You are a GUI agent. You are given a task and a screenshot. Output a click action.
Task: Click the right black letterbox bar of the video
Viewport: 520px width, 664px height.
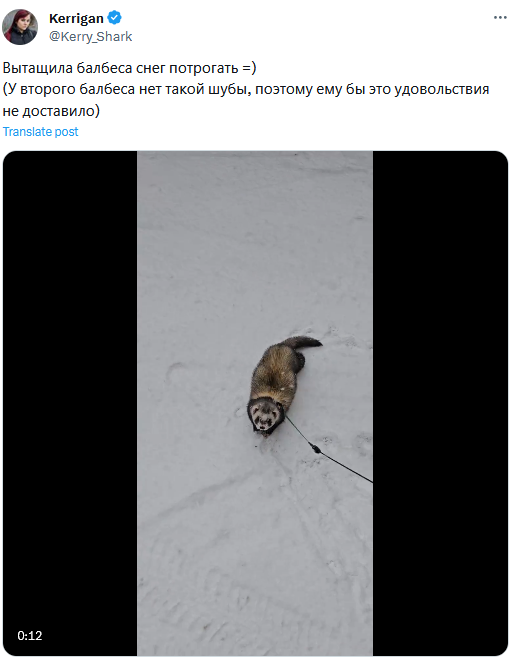(x=440, y=403)
